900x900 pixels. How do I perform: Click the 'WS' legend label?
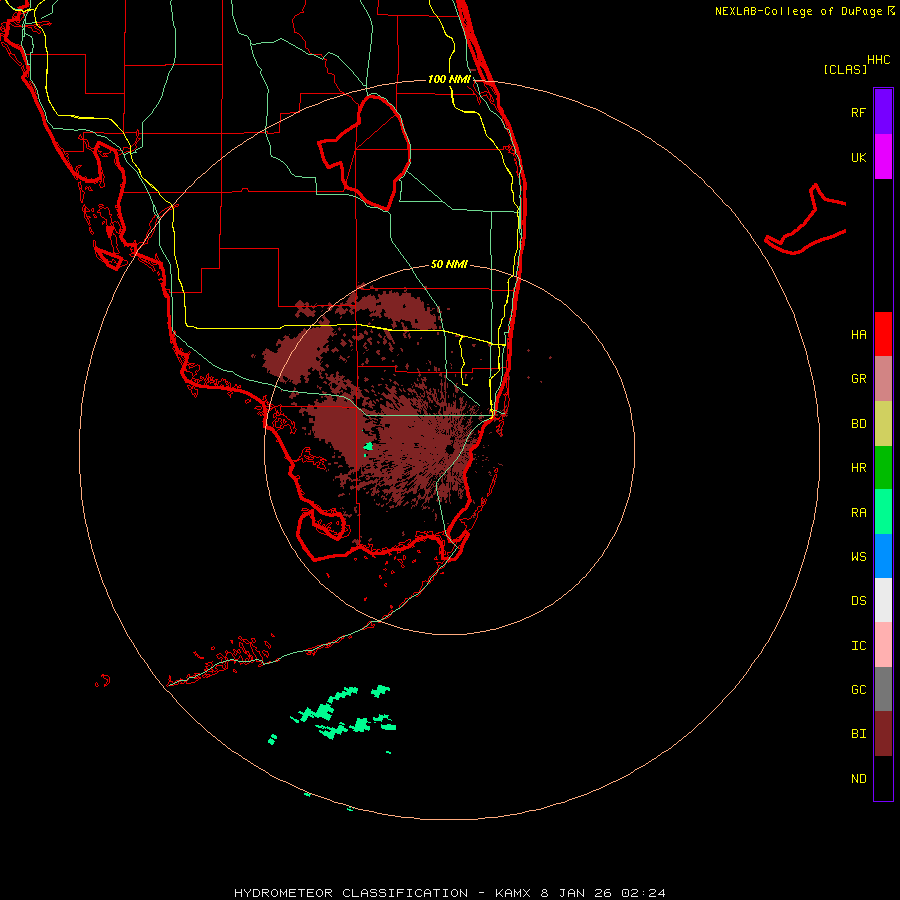[x=858, y=557]
